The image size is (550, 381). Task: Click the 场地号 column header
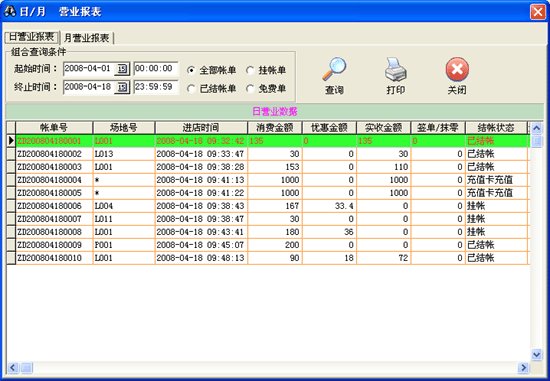124,128
